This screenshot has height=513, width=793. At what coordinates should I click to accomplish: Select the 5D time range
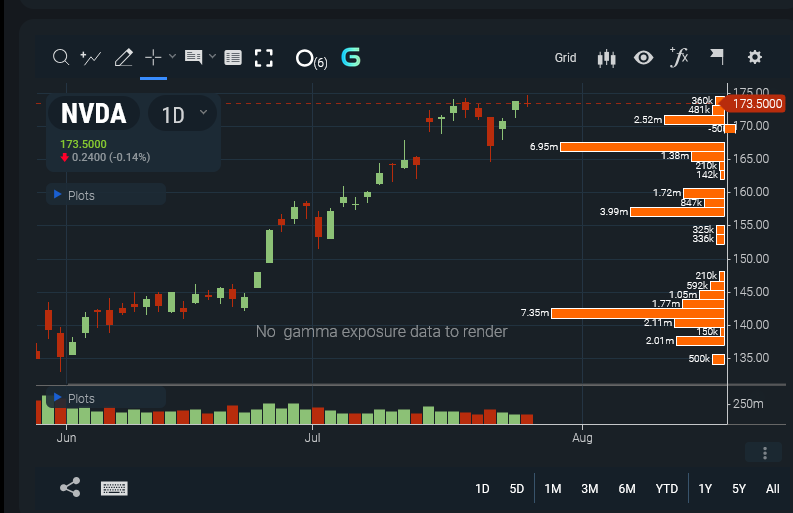click(x=516, y=489)
